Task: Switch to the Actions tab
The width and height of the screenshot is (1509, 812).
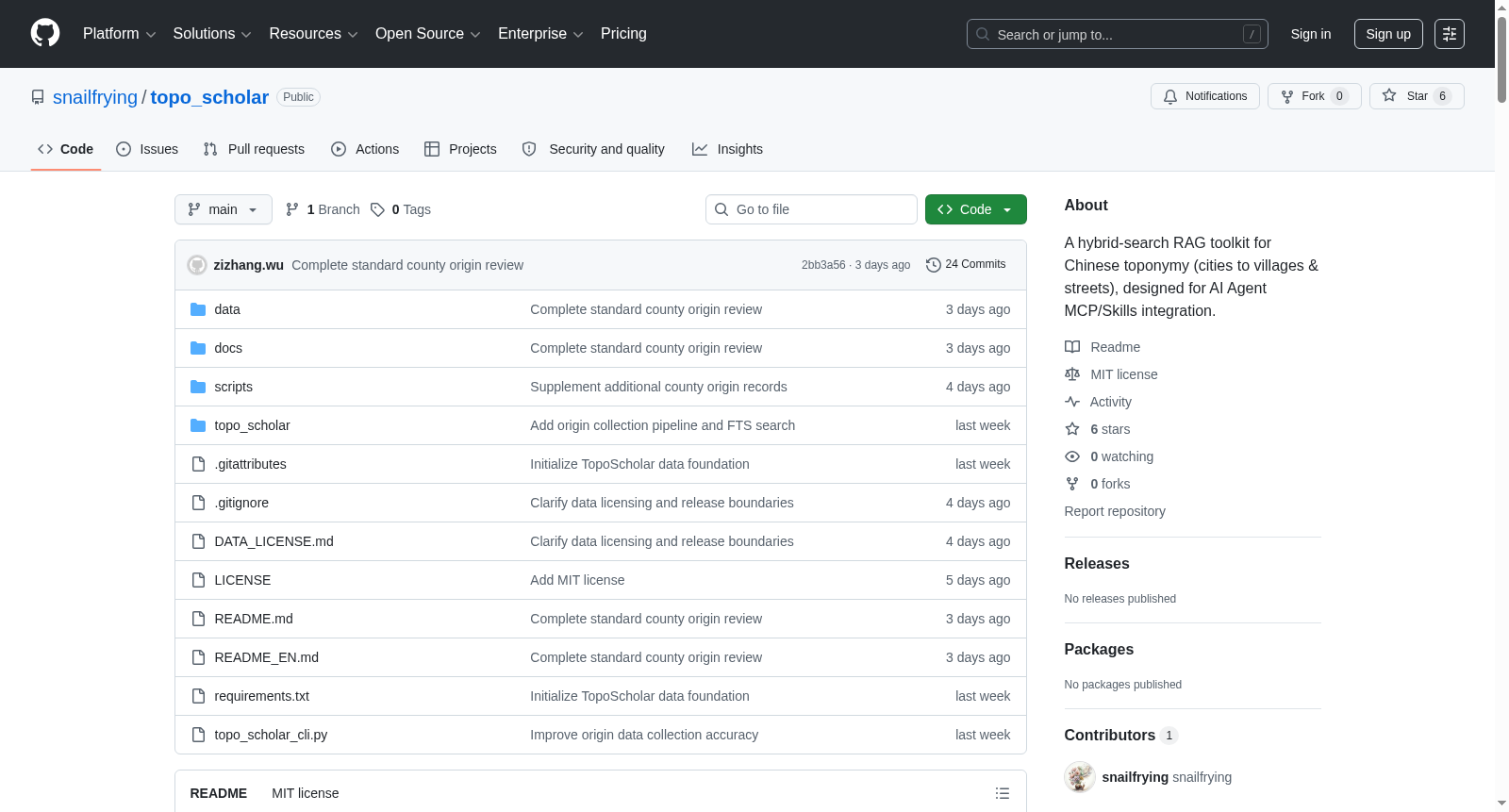Action: pos(365,149)
